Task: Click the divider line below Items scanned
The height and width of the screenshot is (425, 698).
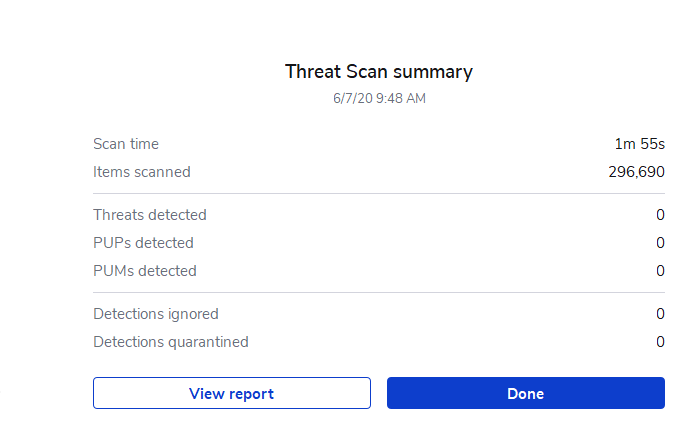Action: click(x=379, y=194)
